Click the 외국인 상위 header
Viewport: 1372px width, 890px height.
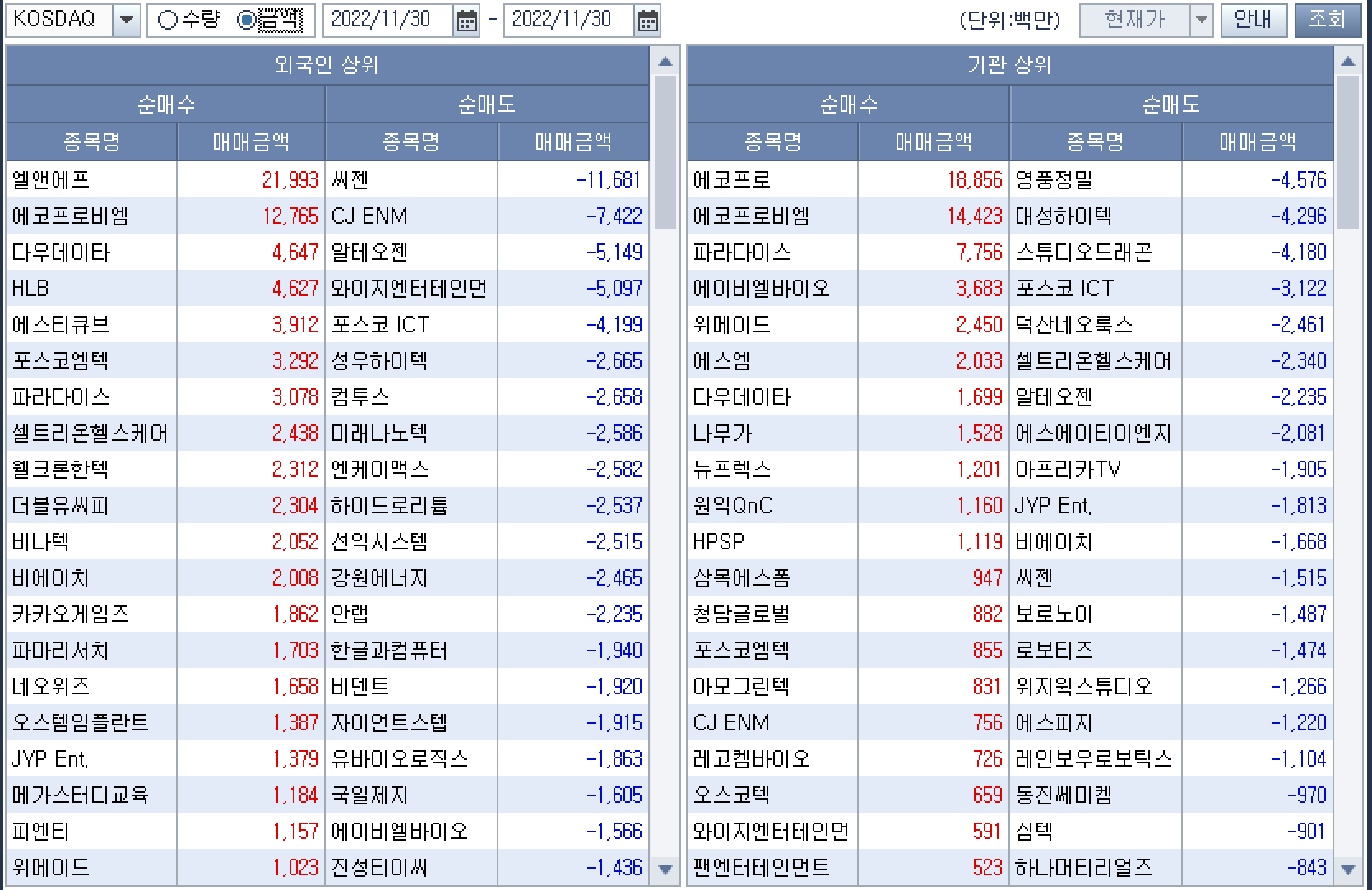(x=327, y=65)
